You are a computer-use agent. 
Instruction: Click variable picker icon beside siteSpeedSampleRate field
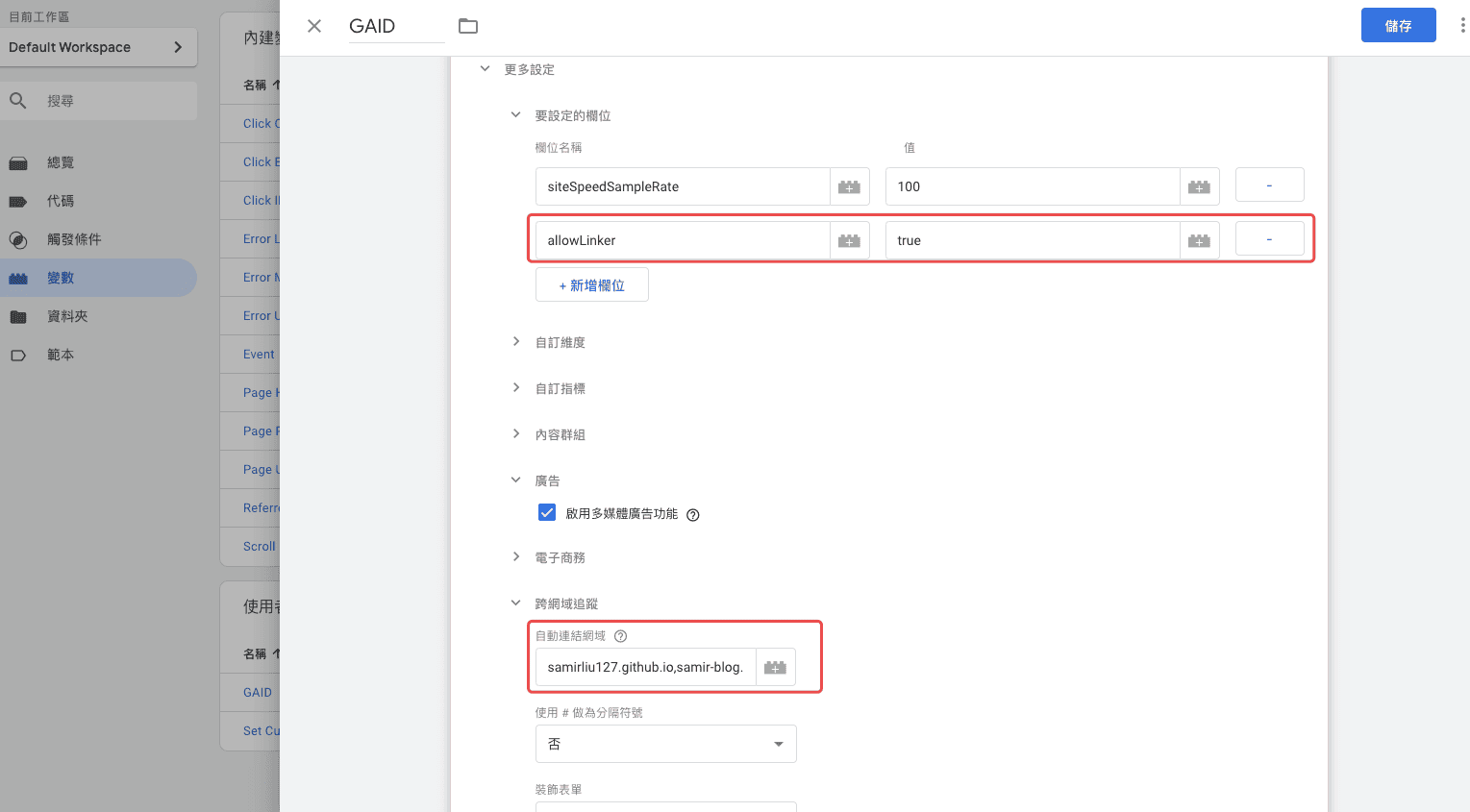pos(849,186)
